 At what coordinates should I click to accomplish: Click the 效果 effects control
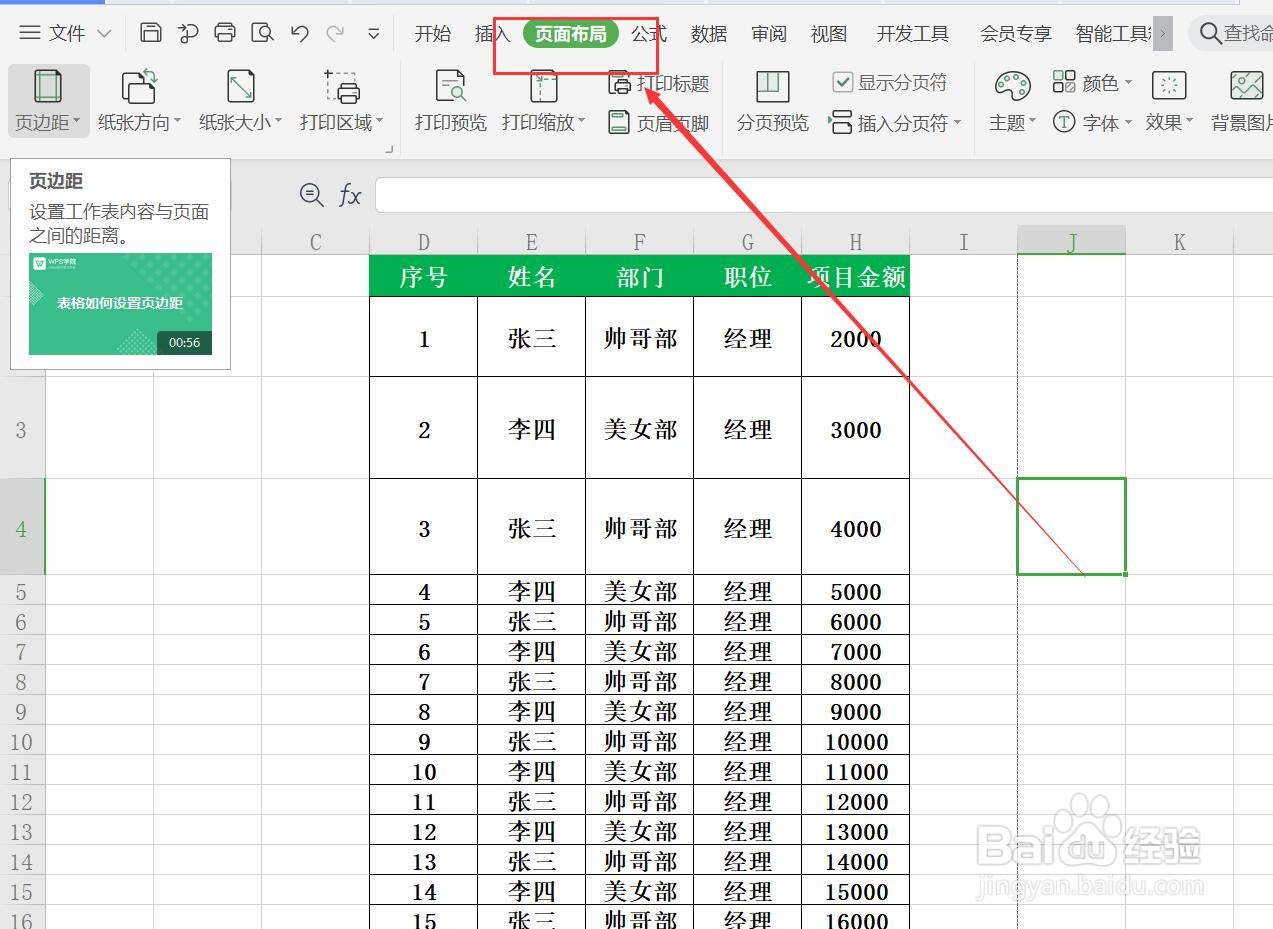click(x=1168, y=122)
